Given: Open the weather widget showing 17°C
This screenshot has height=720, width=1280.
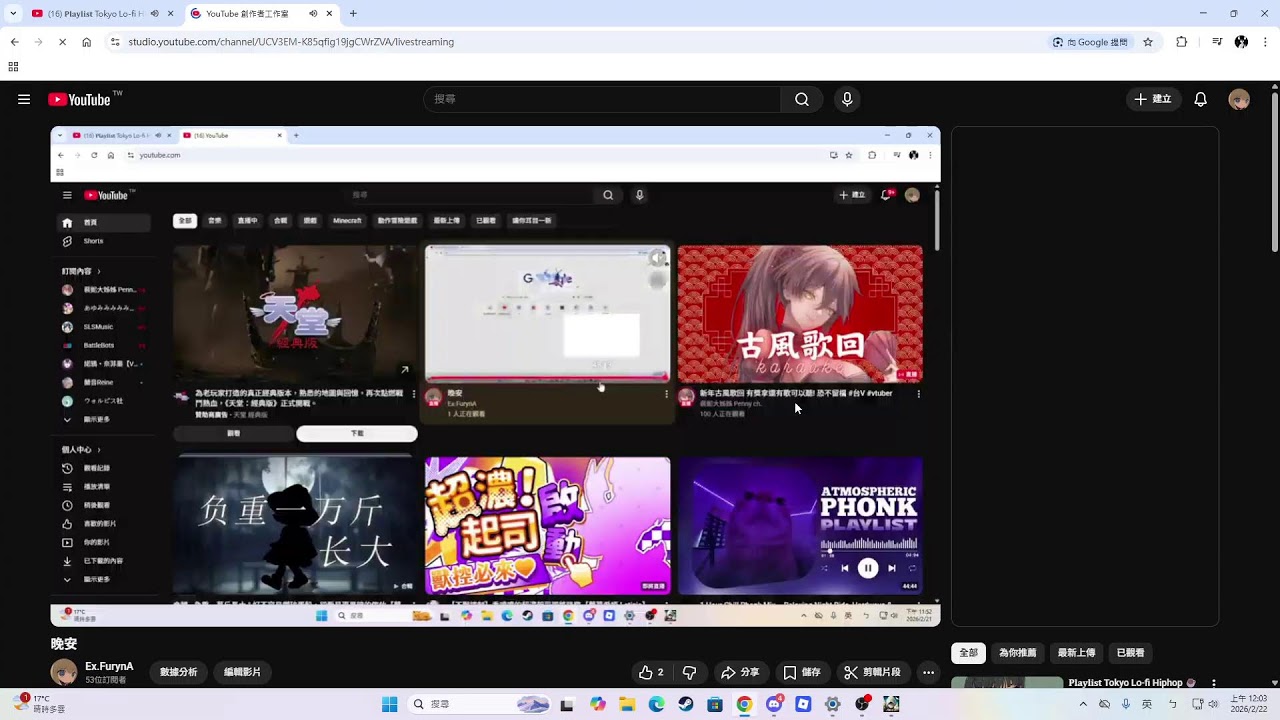Looking at the screenshot, I should tap(40, 704).
